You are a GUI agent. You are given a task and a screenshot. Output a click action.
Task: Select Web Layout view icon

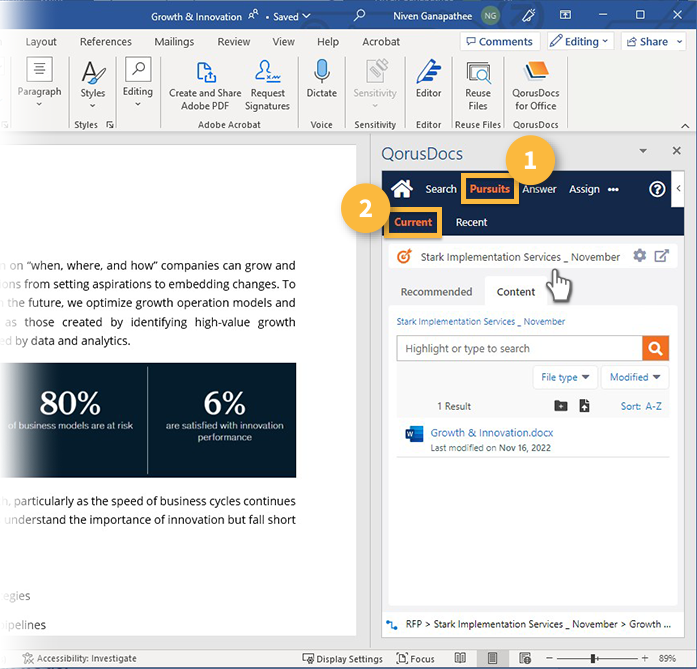(525, 658)
